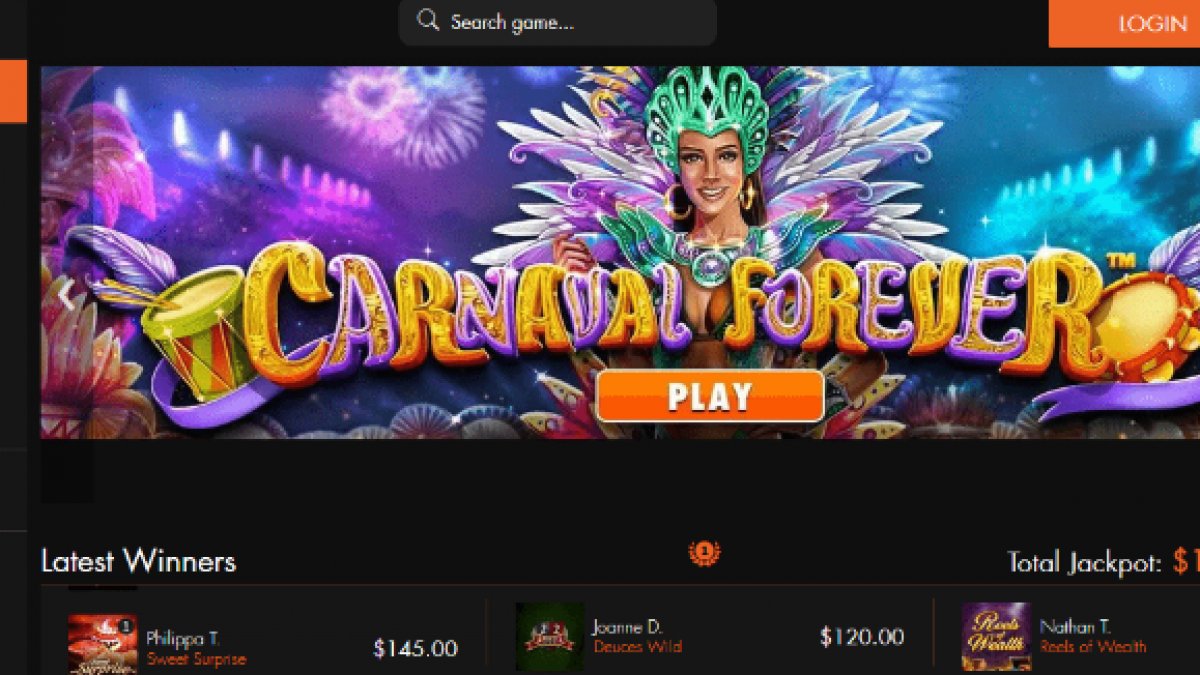Open the Sweet Surprise game thumbnail

102,644
